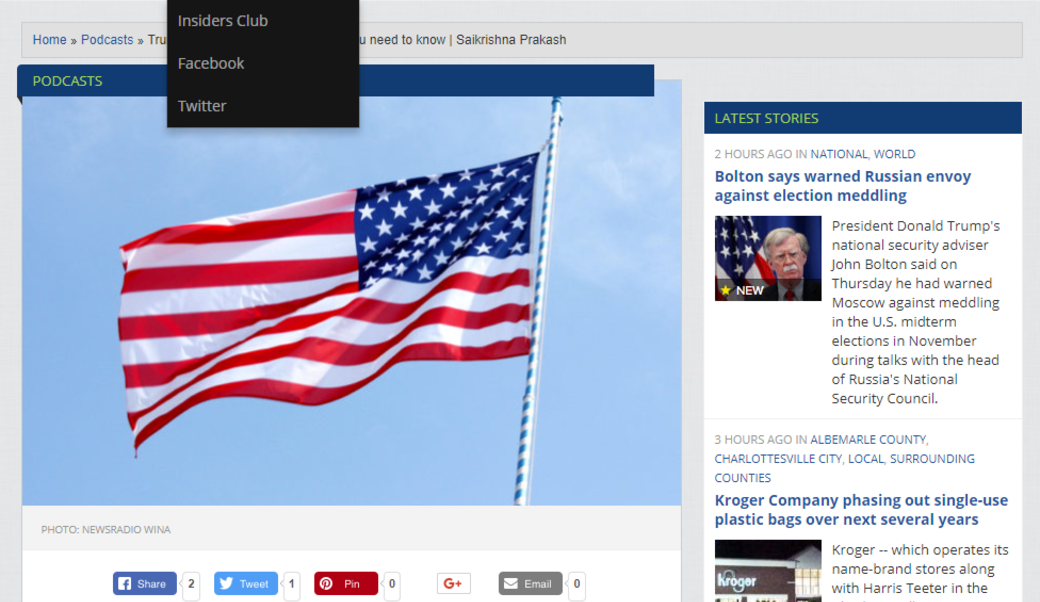The width and height of the screenshot is (1040, 602).
Task: Click the Email share button
Action: [530, 584]
